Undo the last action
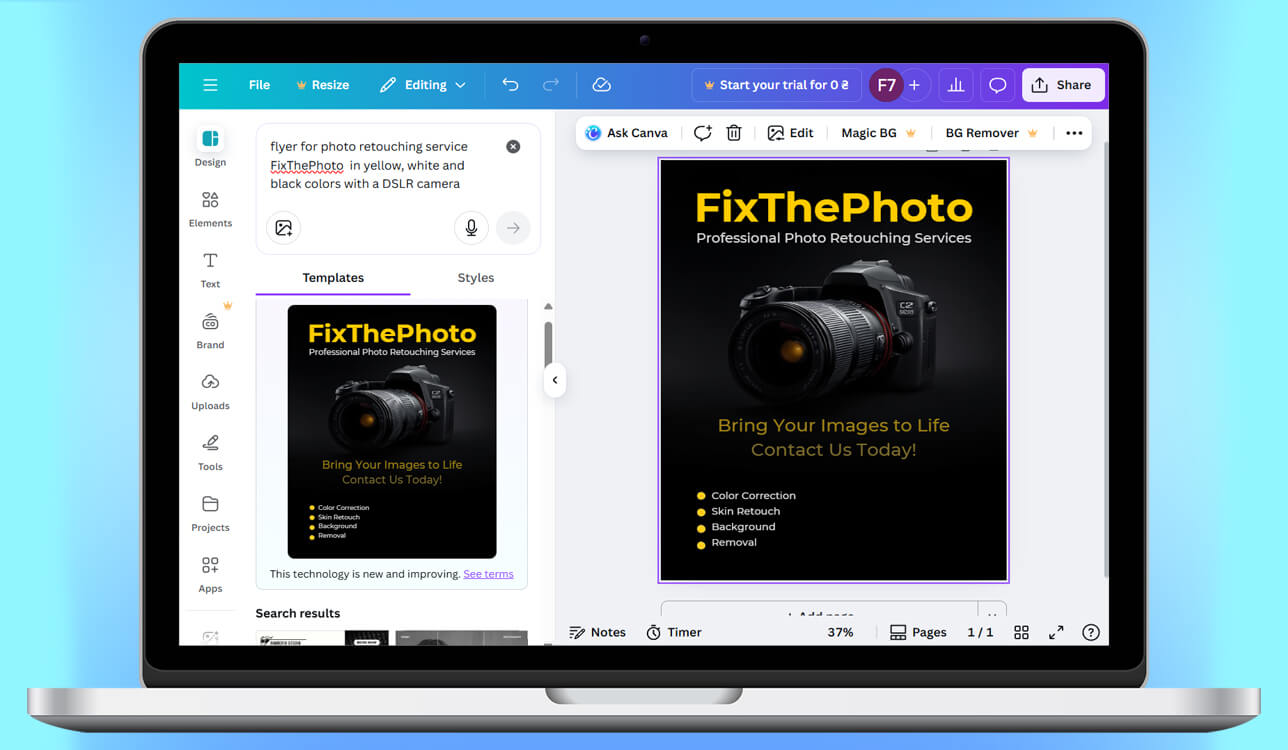The width and height of the screenshot is (1288, 750). 510,85
